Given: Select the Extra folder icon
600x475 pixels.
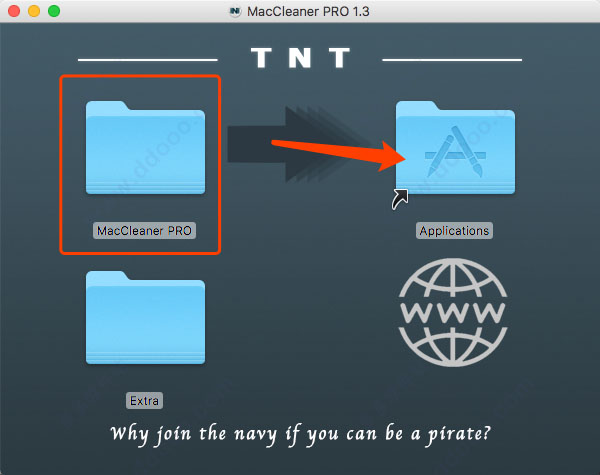Looking at the screenshot, I should point(145,318).
